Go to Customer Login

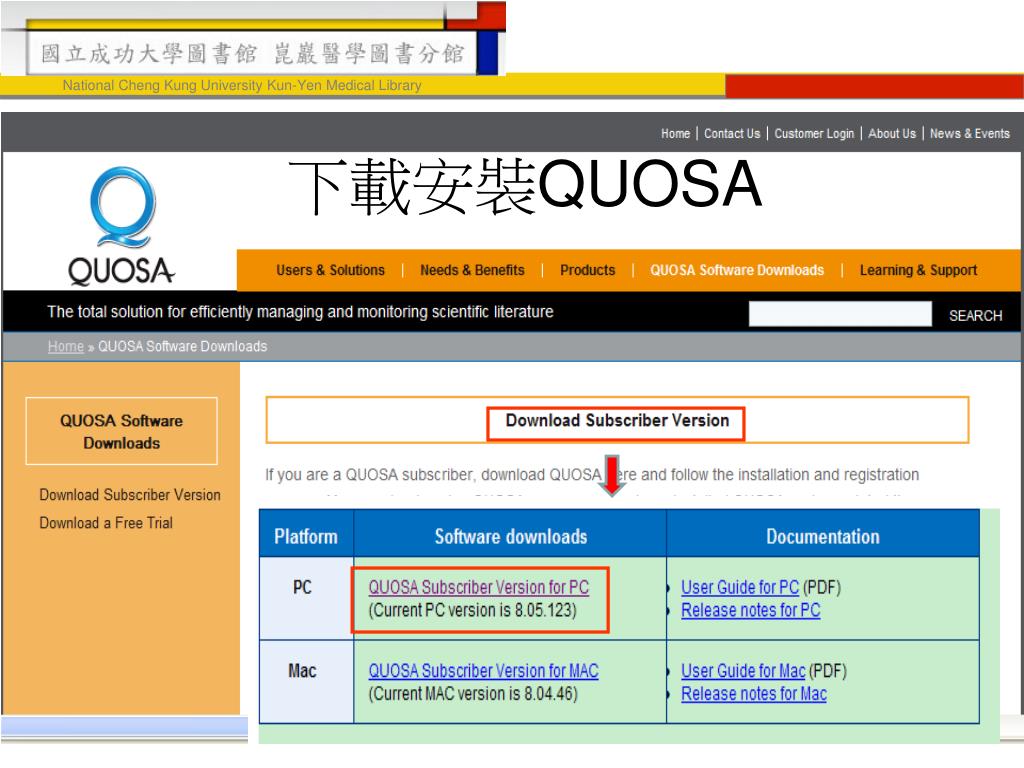(x=814, y=133)
